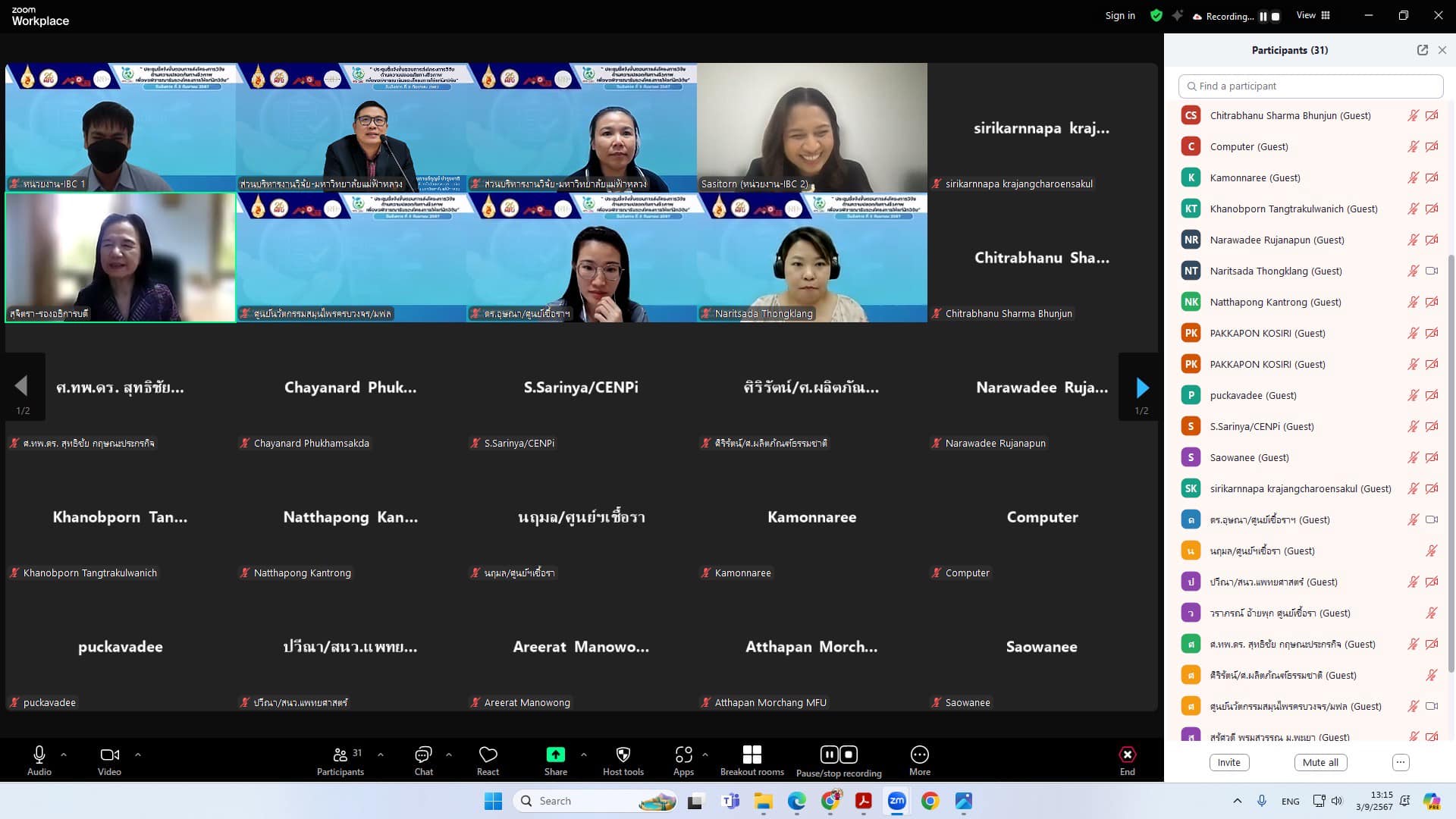
Task: Toggle mic for Natthapong Kantrong (Guest)
Action: point(1413,302)
